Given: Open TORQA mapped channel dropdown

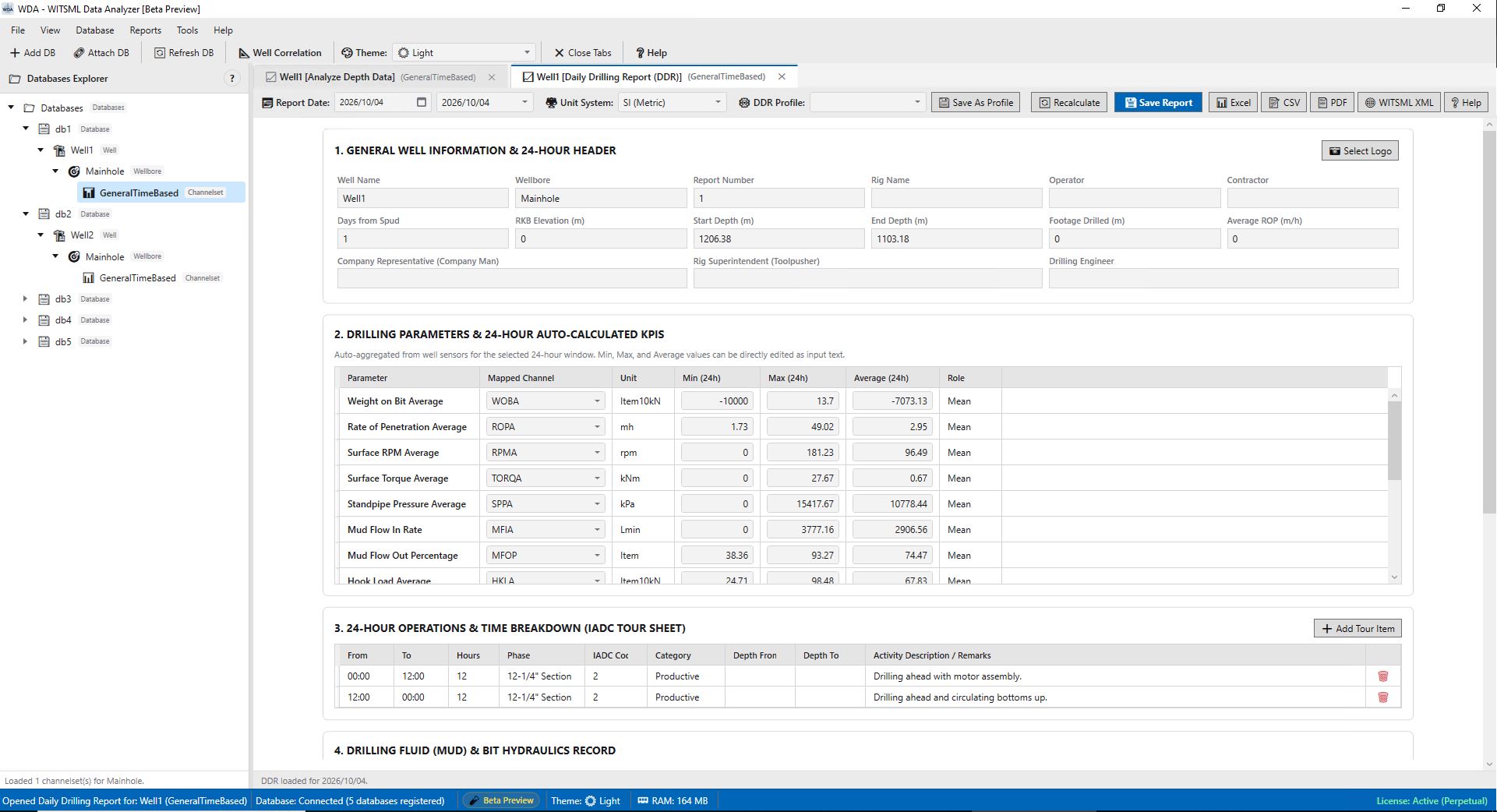Looking at the screenshot, I should (x=545, y=478).
